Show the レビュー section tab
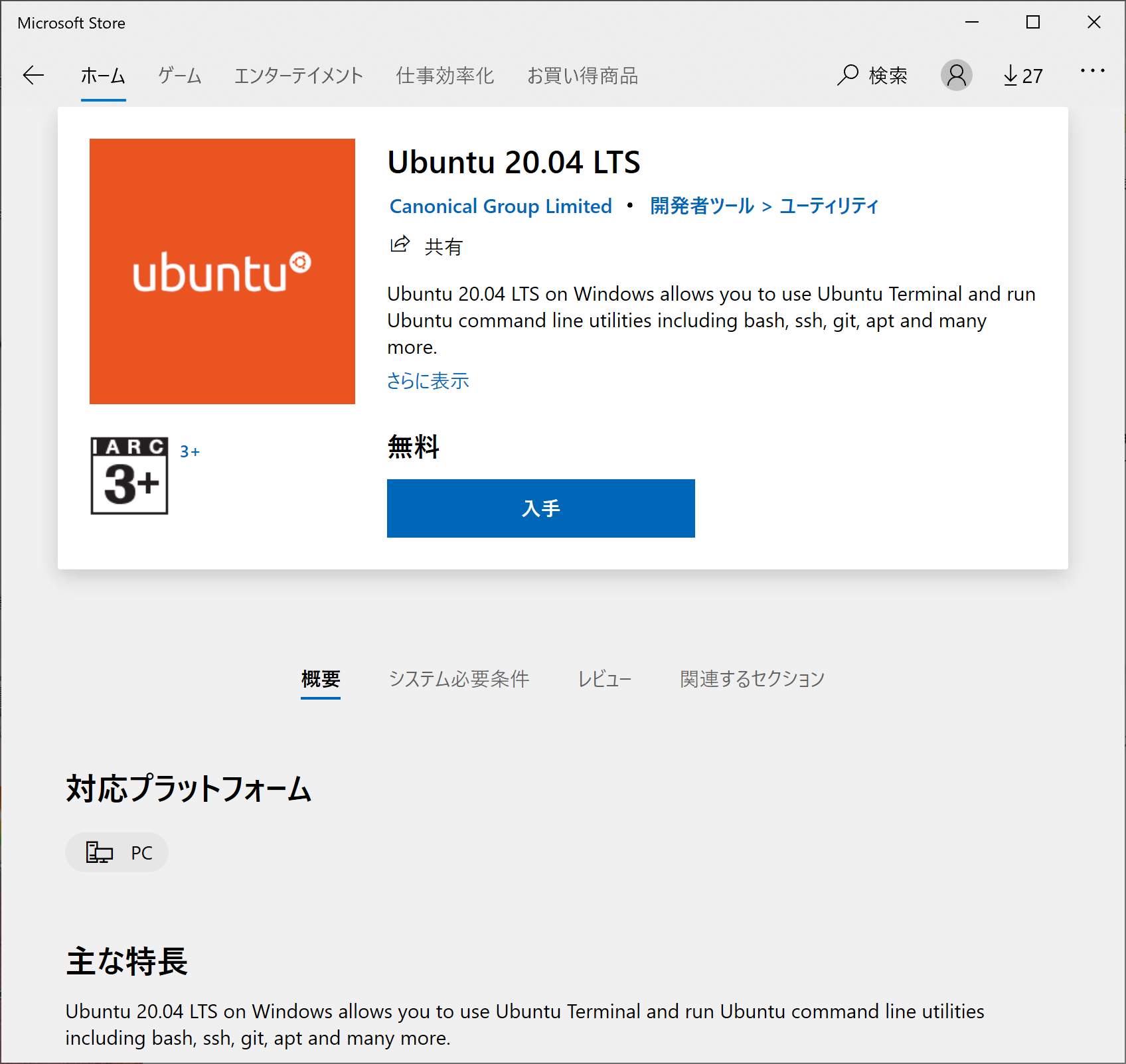This screenshot has height=1064, width=1126. pyautogui.click(x=604, y=679)
